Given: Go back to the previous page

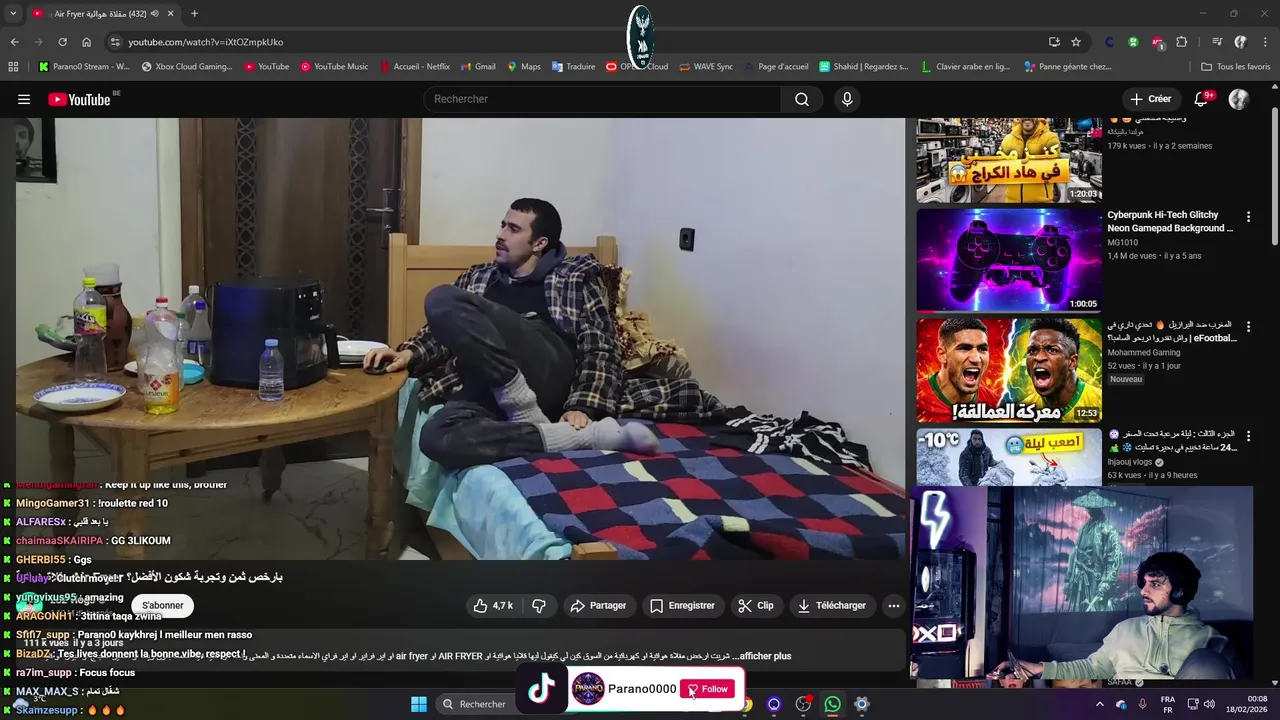Looking at the screenshot, I should pos(14,42).
